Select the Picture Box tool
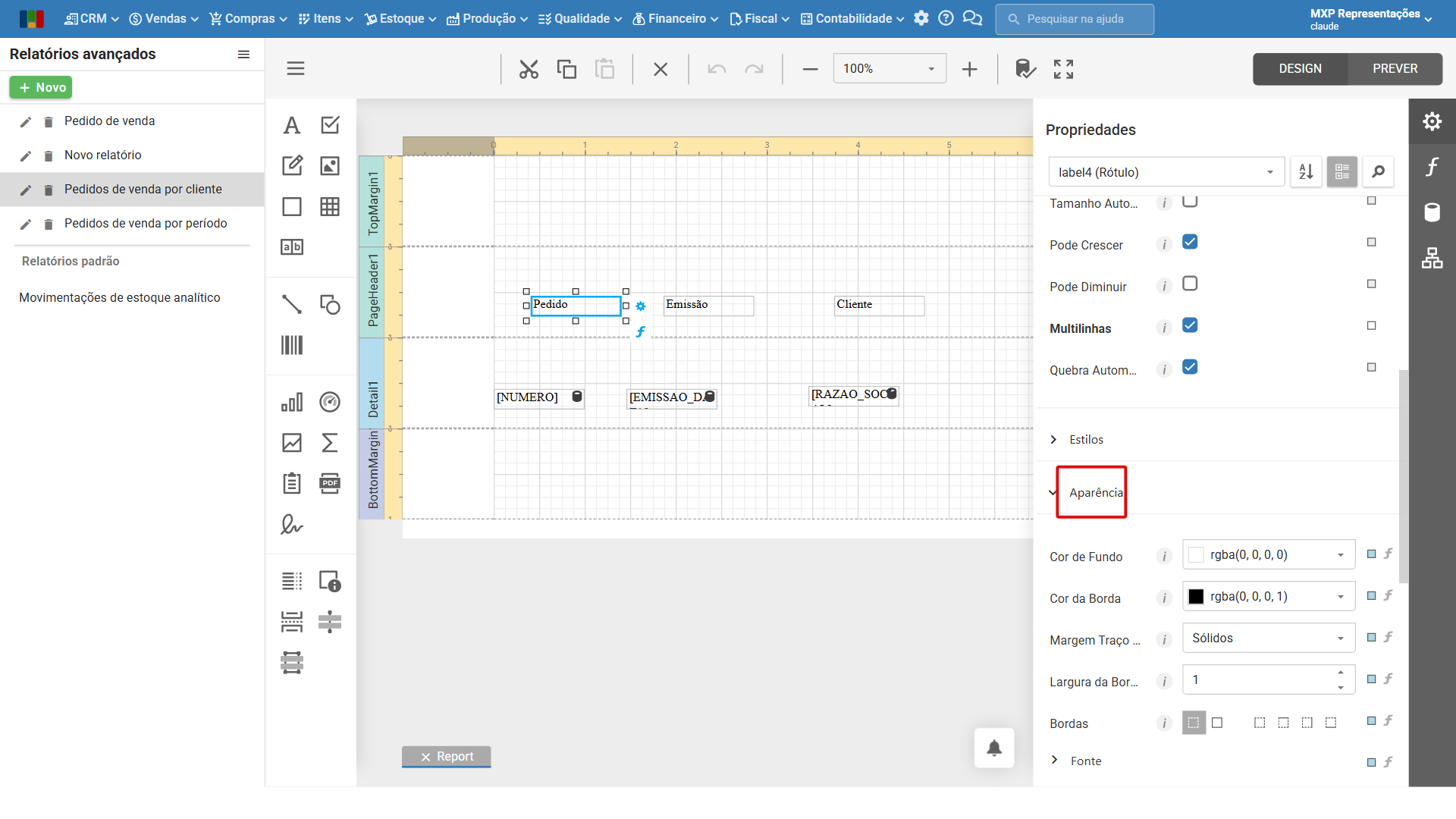 point(330,165)
